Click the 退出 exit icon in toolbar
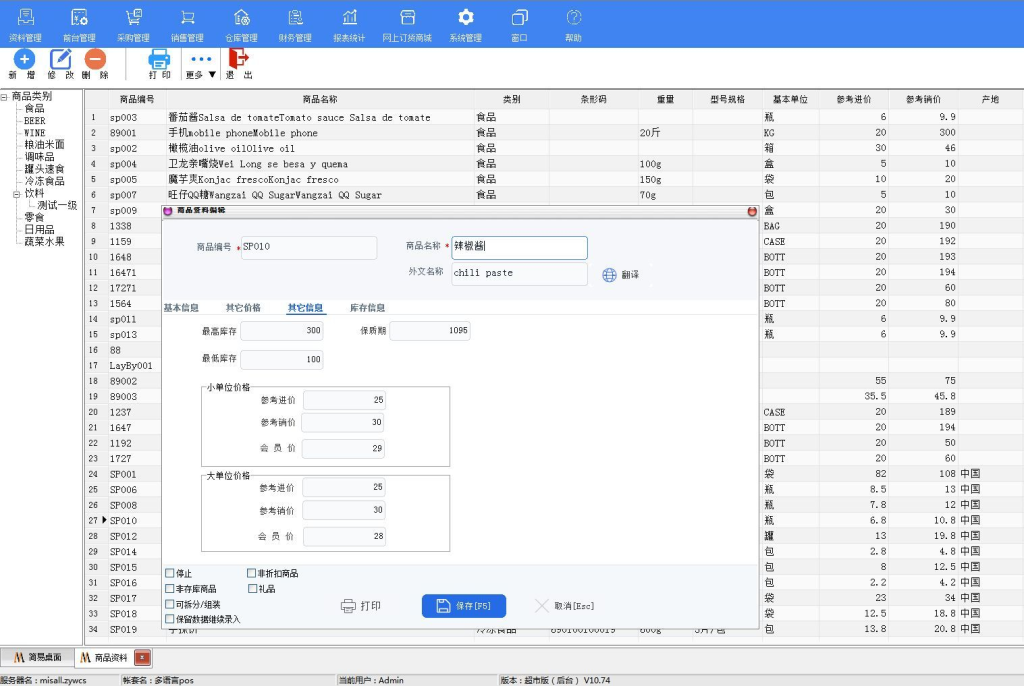This screenshot has height=686, width=1024. [x=239, y=60]
